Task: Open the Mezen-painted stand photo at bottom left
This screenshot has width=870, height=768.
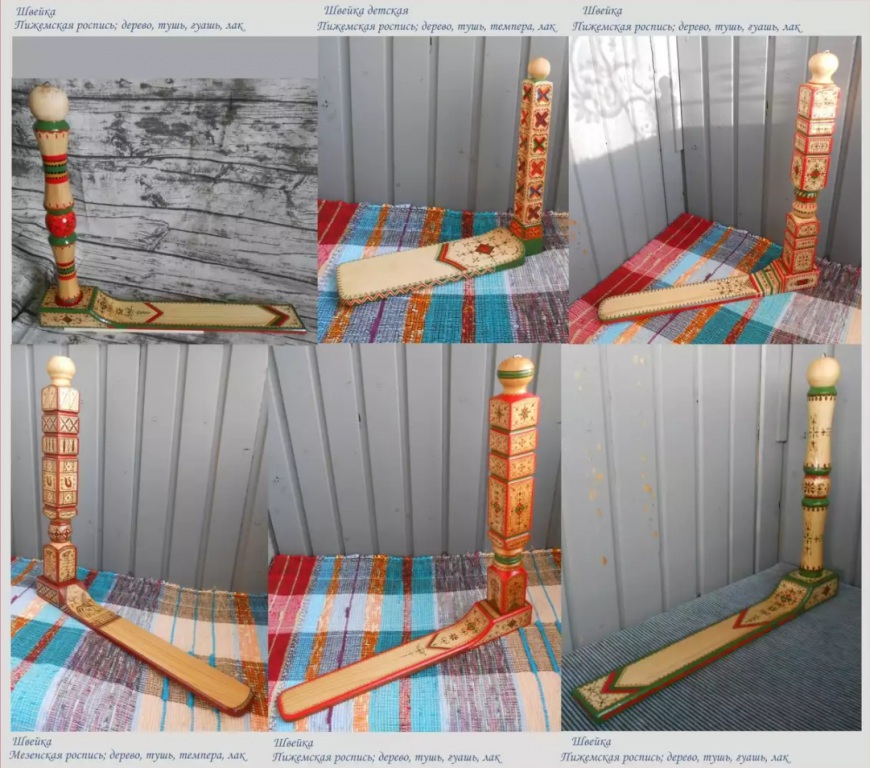Action: [139, 537]
